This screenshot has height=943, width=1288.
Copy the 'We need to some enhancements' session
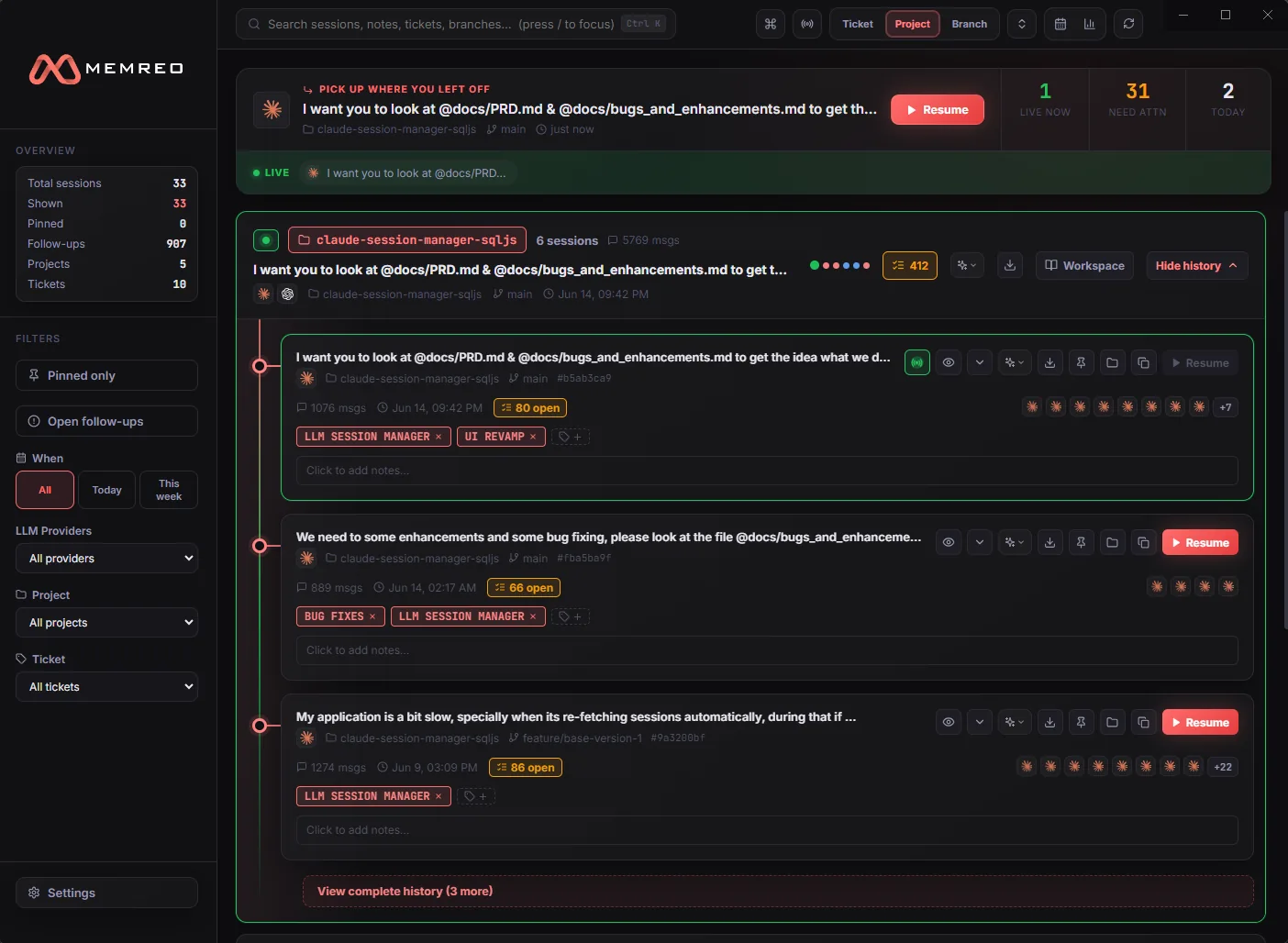(x=1144, y=542)
